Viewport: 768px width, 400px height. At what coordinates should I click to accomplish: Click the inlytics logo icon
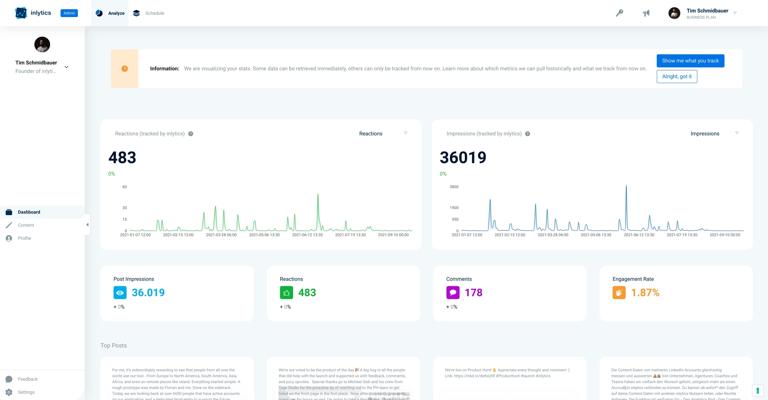[21, 13]
